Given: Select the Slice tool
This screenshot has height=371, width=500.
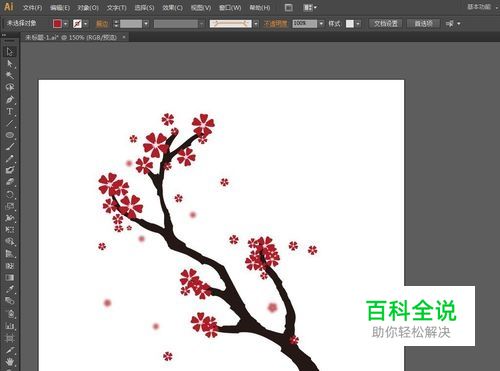Looking at the screenshot, I should coord(10,350).
